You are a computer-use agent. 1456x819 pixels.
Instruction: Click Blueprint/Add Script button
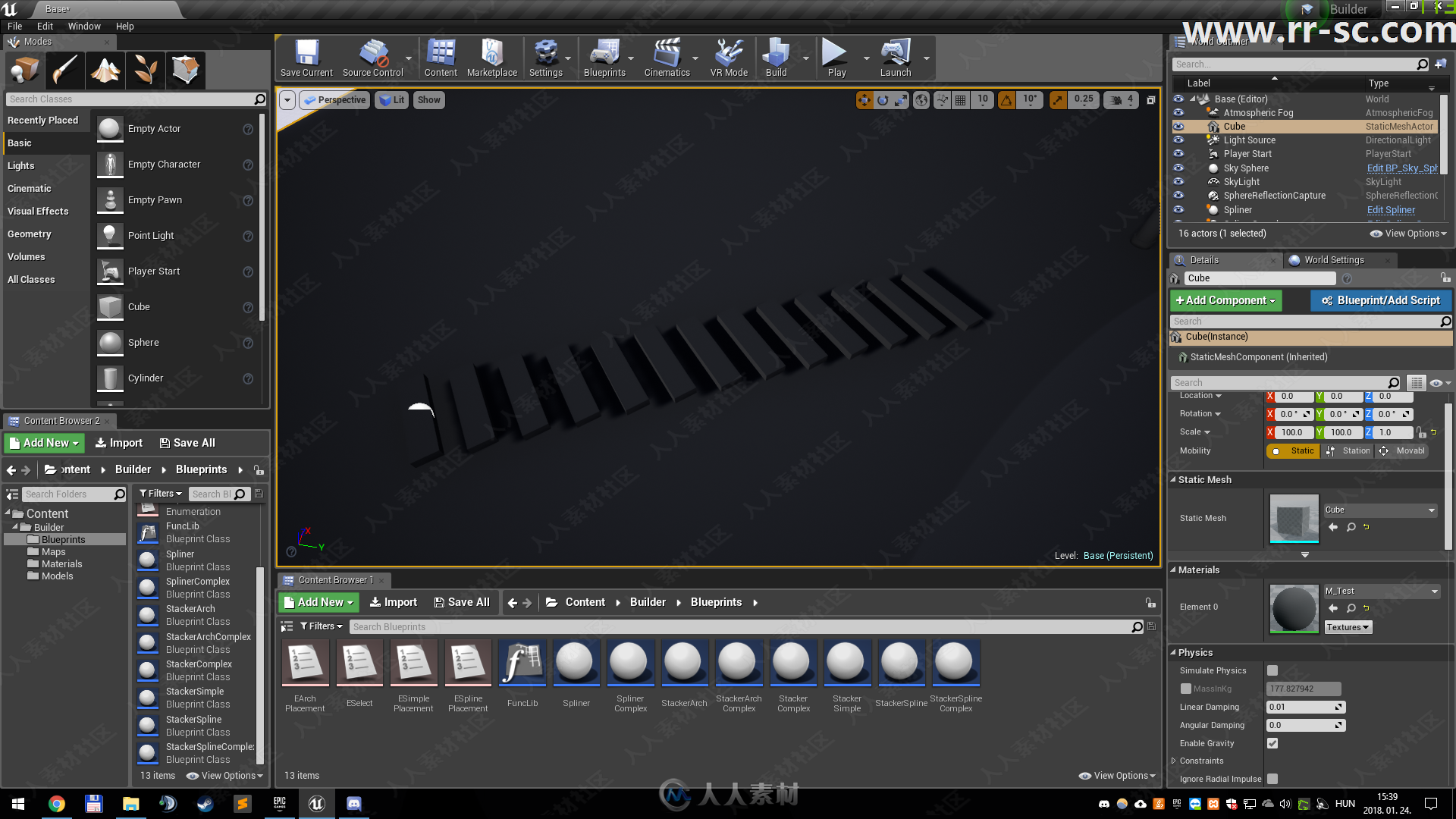click(1381, 301)
